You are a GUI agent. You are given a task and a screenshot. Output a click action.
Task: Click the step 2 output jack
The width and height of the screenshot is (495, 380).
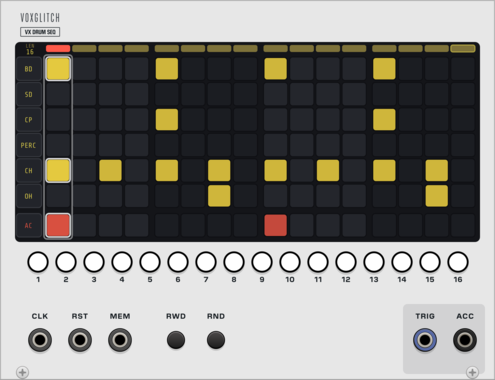point(66,262)
